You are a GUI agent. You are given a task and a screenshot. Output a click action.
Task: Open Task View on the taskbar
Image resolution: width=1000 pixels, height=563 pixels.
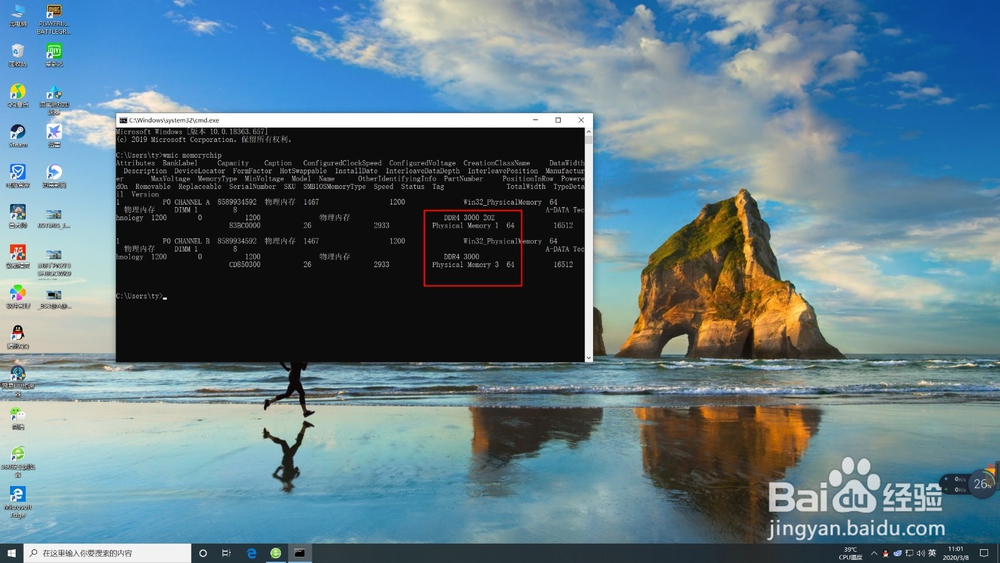tap(226, 553)
